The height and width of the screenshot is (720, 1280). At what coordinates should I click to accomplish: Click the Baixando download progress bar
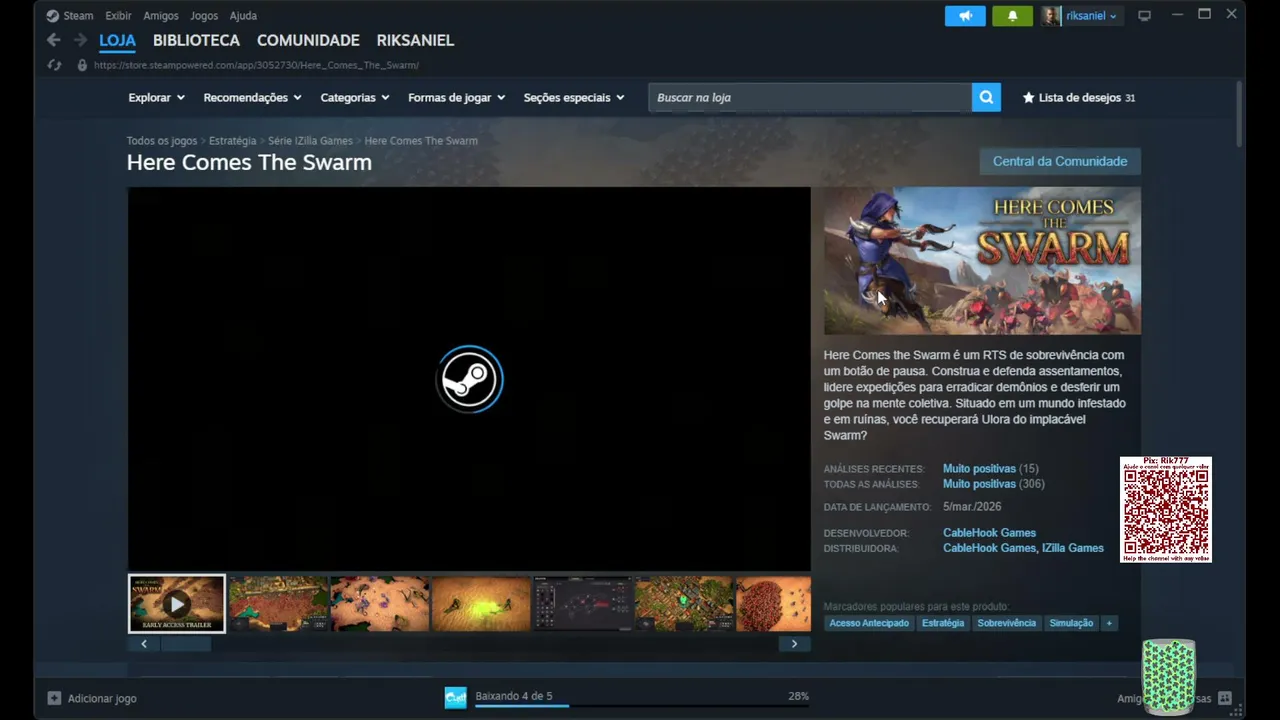[x=642, y=706]
